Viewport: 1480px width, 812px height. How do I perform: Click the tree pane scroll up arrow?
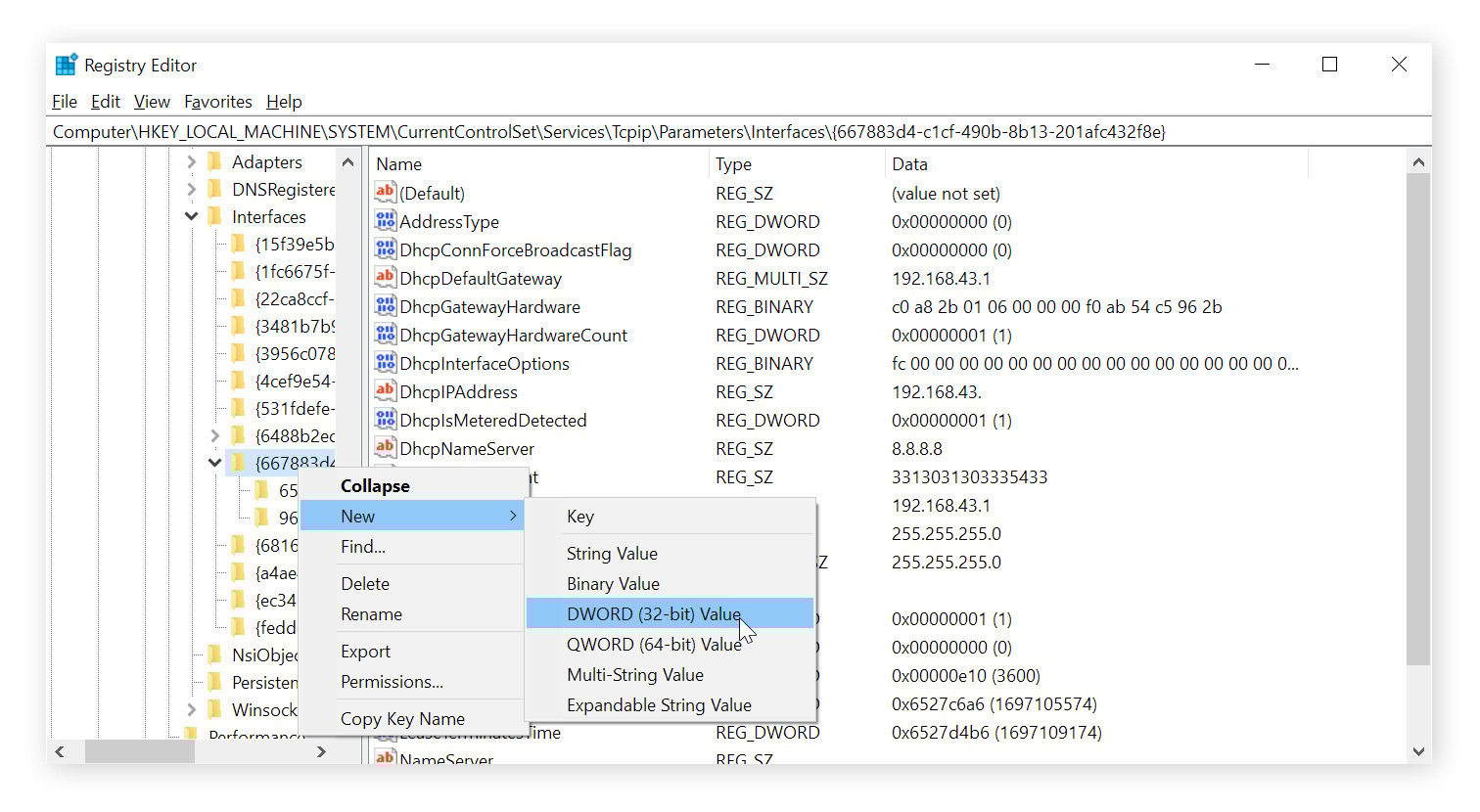347,161
